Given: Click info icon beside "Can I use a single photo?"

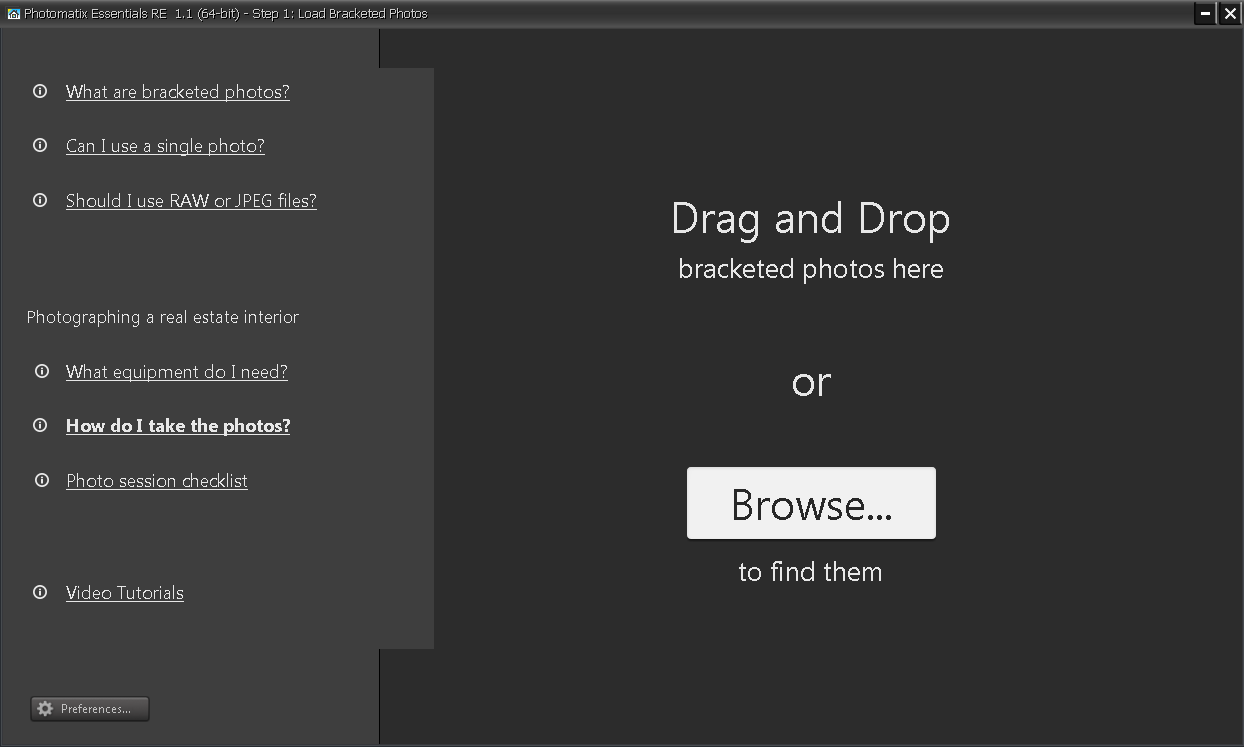Looking at the screenshot, I should pyautogui.click(x=40, y=145).
